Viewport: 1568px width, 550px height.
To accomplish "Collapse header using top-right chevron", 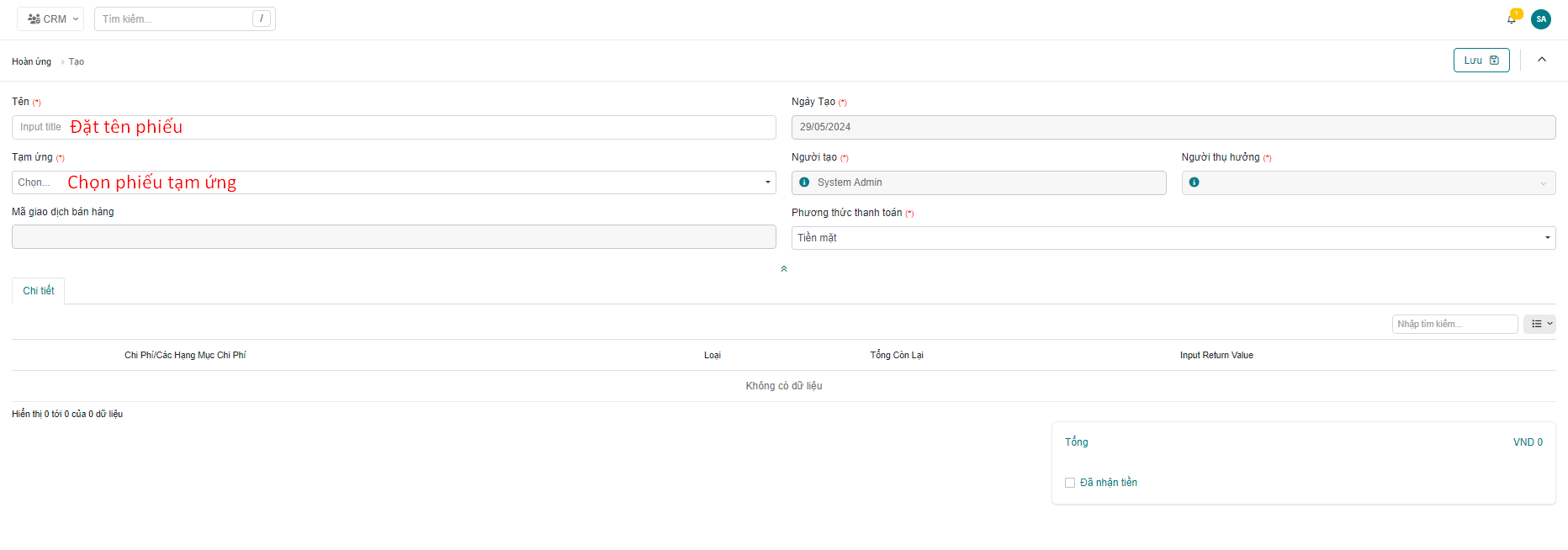I will (x=1542, y=60).
